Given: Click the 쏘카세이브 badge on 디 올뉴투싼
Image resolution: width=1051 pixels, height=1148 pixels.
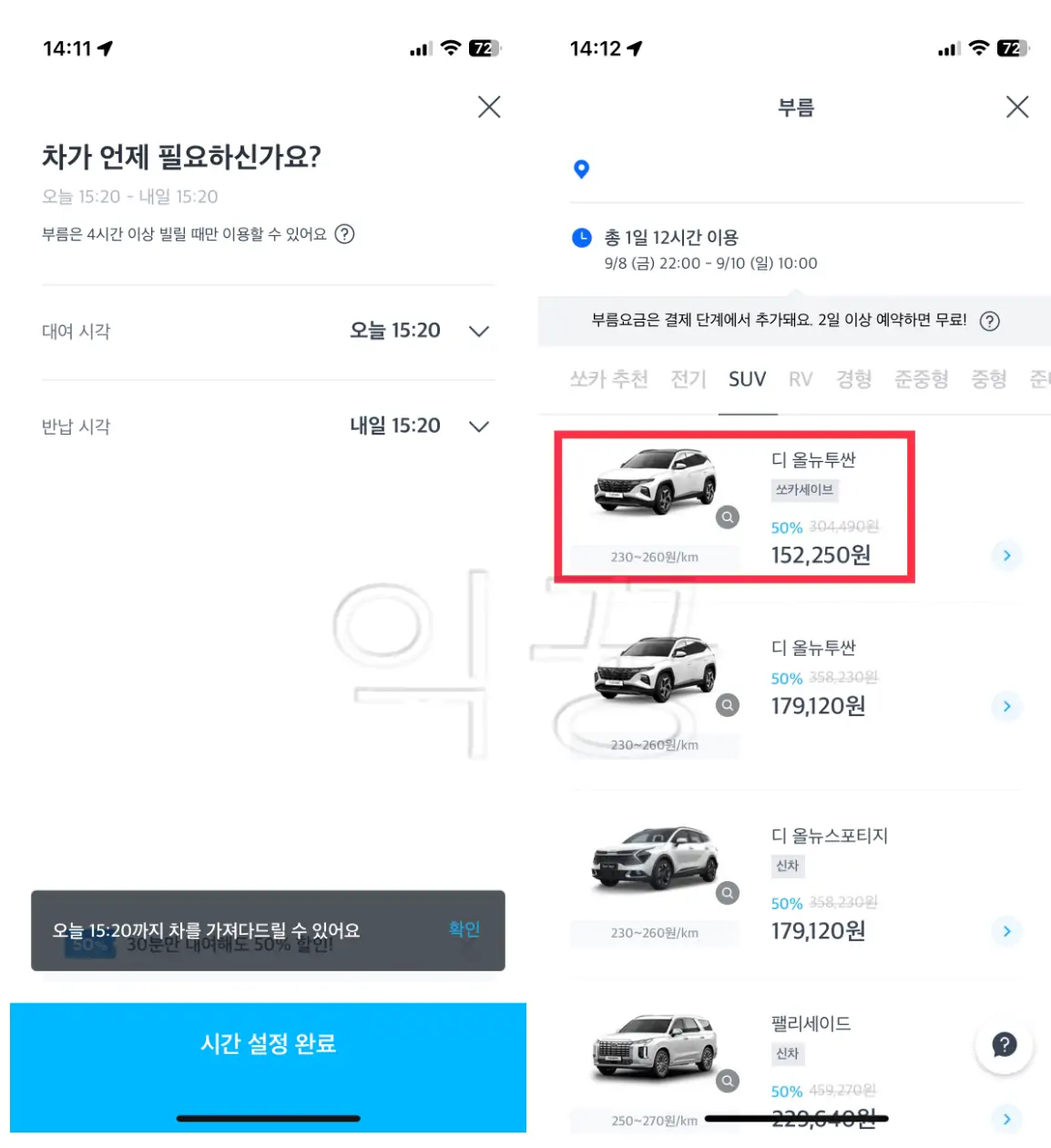Looking at the screenshot, I should [x=803, y=490].
